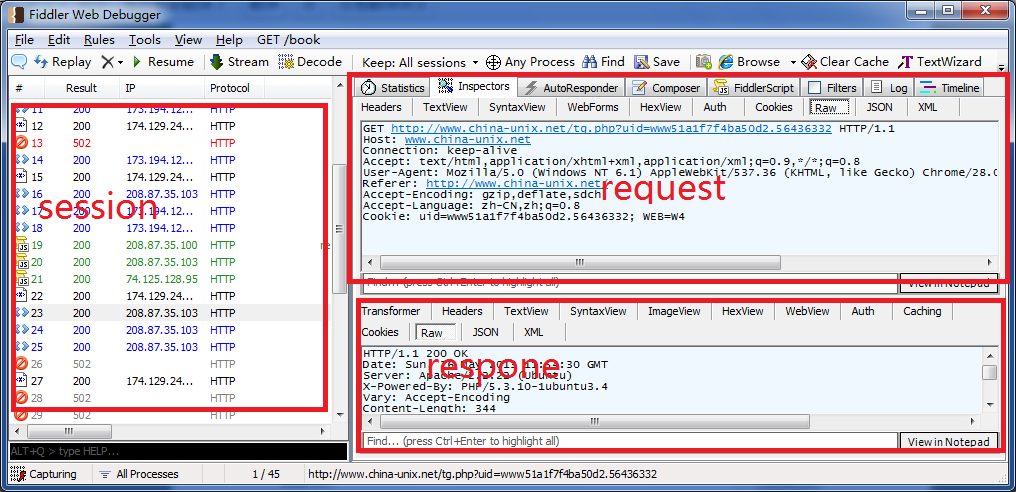
Task: Open the Edit menu
Action: click(x=59, y=40)
